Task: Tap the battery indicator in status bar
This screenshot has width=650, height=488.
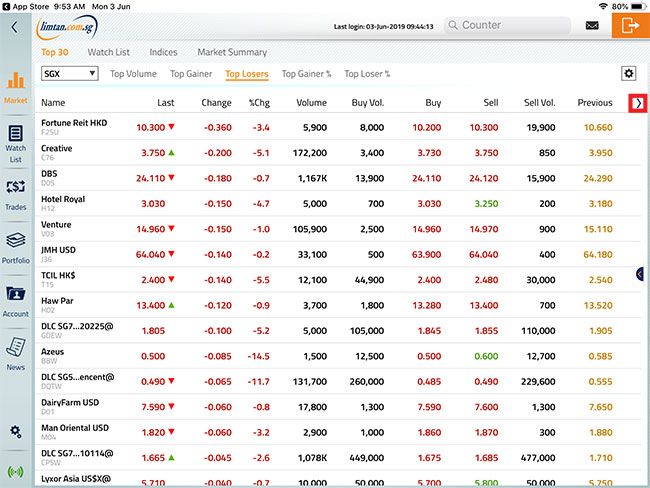Action: point(638,7)
